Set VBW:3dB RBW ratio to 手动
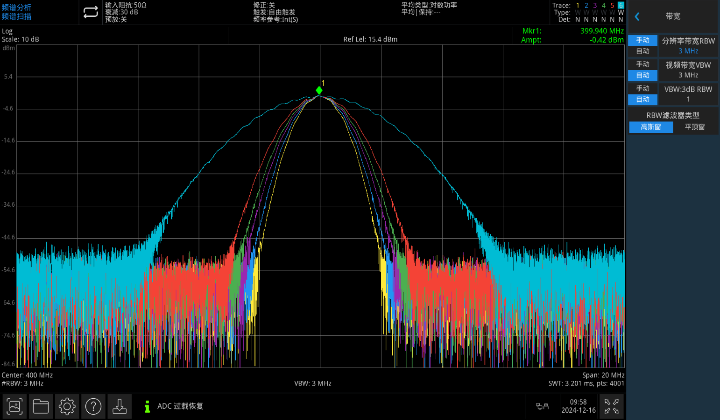 641,88
